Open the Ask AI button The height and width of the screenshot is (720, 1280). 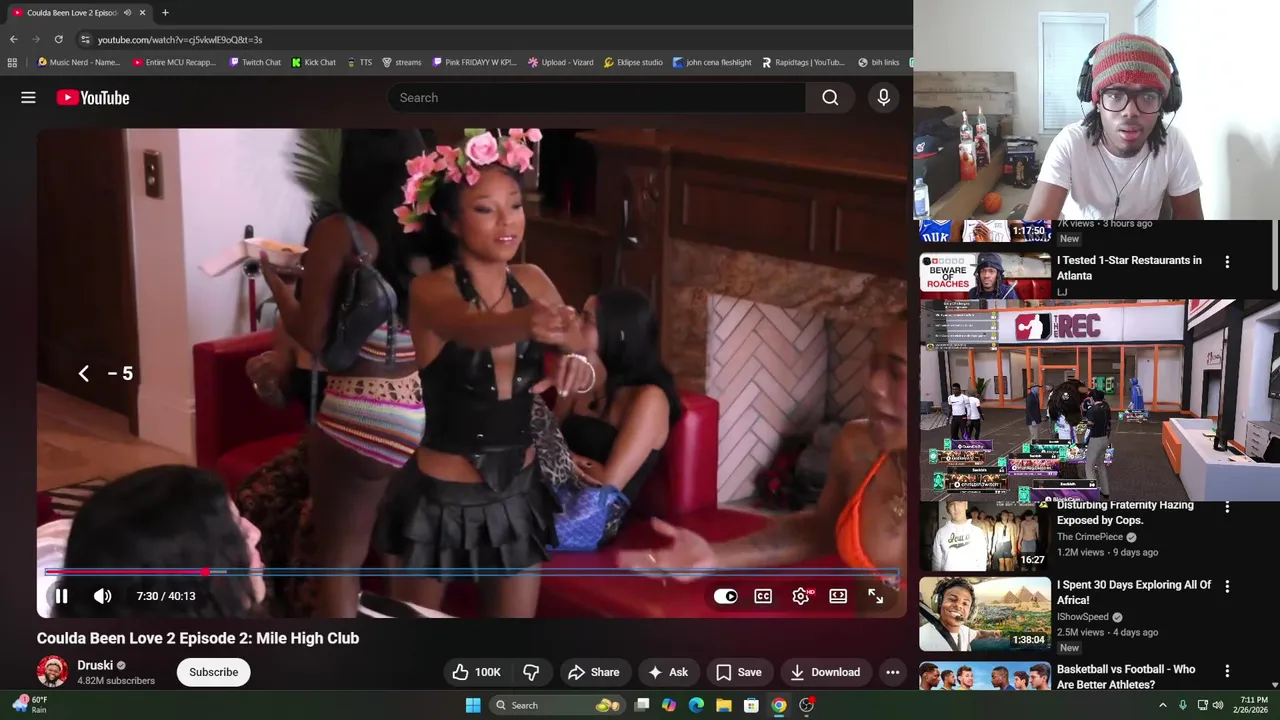[x=668, y=672]
